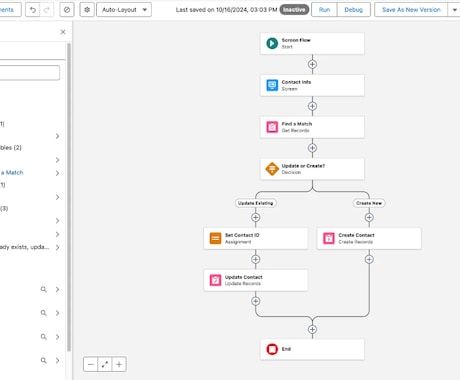The height and width of the screenshot is (380, 460).
Task: Select the Contact Info screen icon
Action: click(x=272, y=85)
